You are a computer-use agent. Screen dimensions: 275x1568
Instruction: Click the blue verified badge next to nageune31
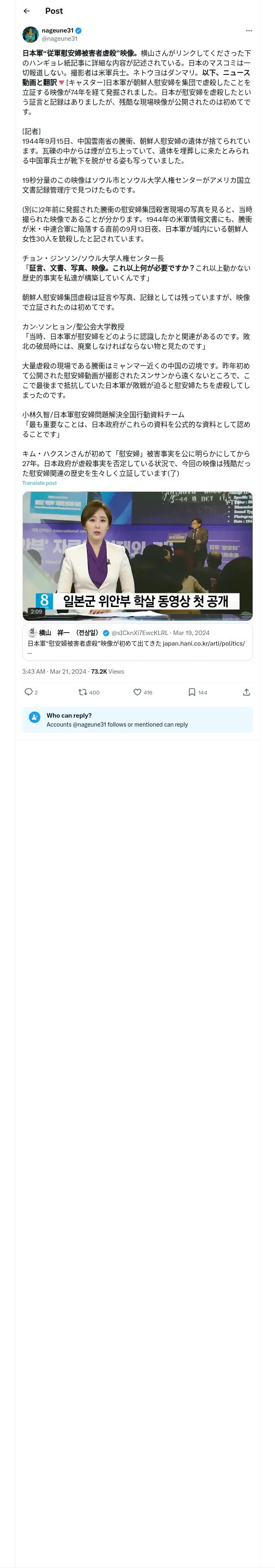coord(79,31)
